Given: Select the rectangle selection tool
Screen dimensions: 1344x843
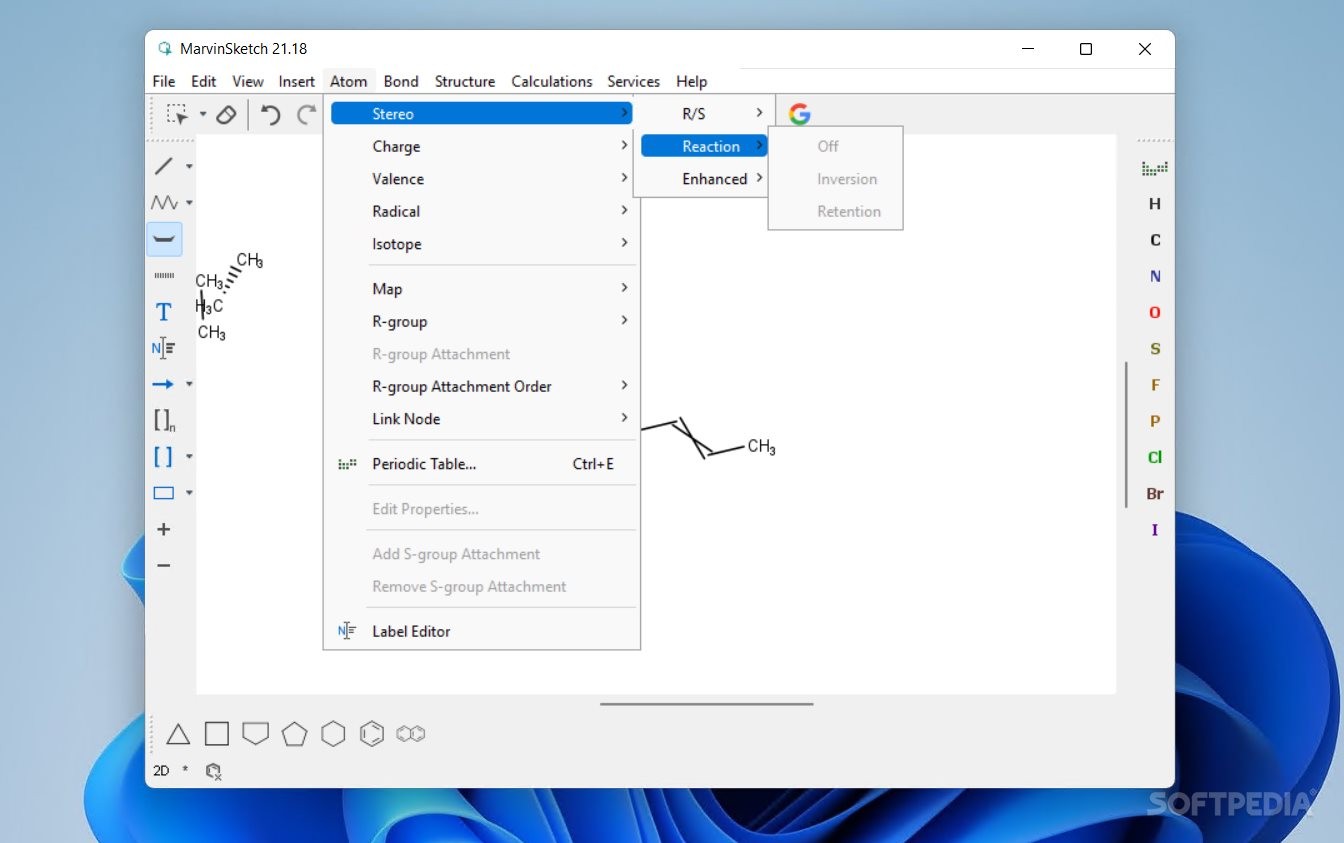Looking at the screenshot, I should click(x=177, y=114).
